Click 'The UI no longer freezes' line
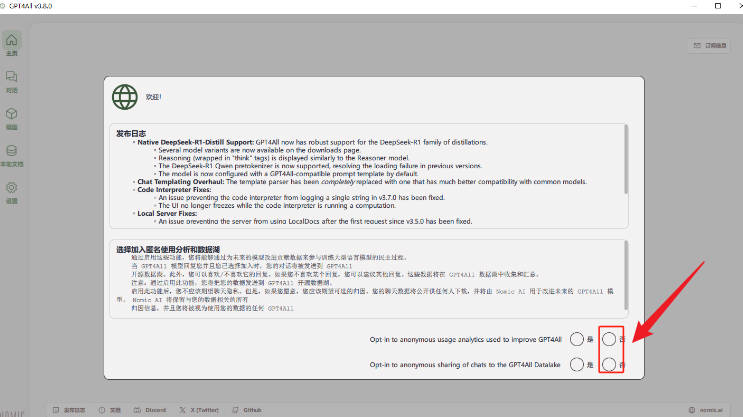This screenshot has width=743, height=417. coord(277,205)
